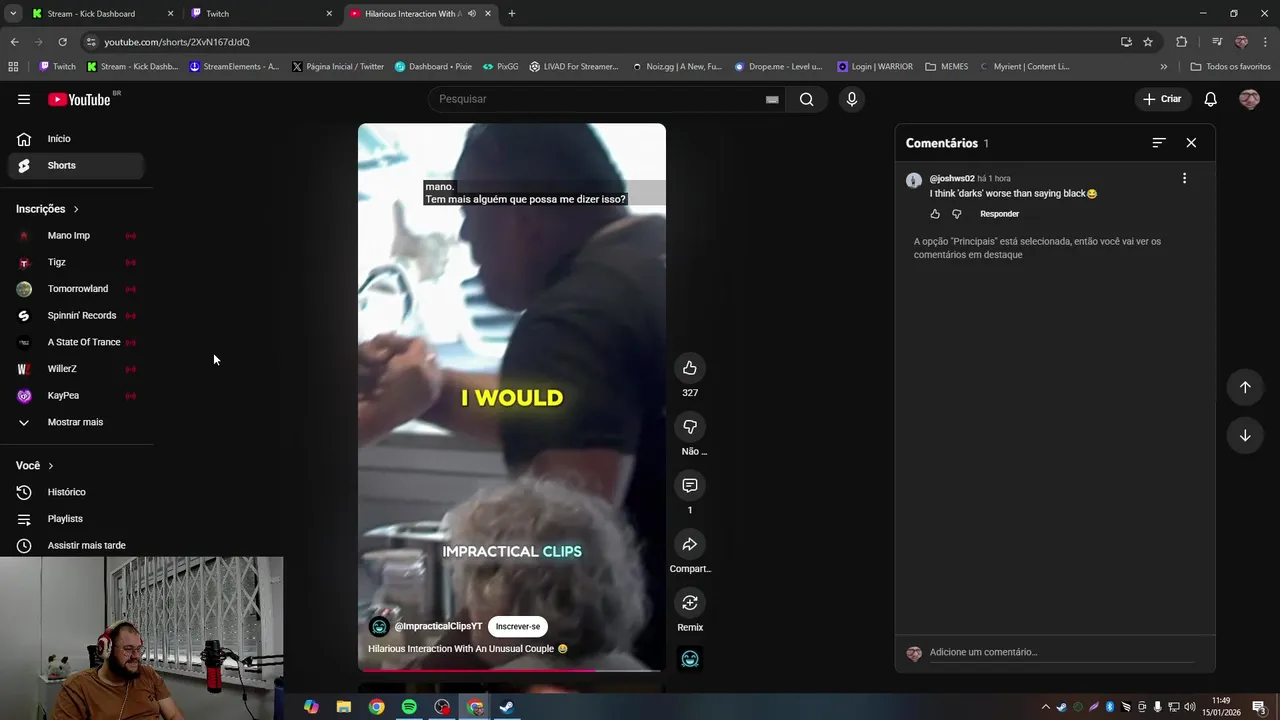The image size is (1280, 720).
Task: Go to next short with down arrow
Action: [x=1245, y=435]
